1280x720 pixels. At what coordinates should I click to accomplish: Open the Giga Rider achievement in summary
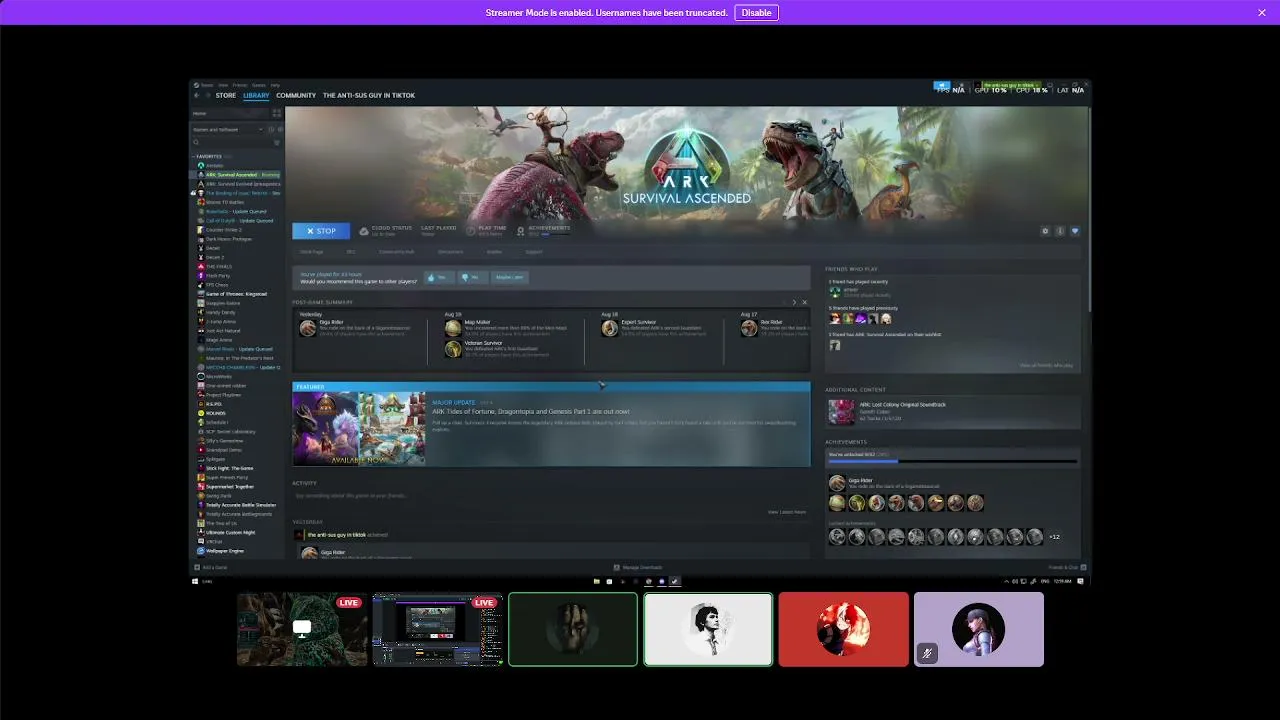click(308, 328)
